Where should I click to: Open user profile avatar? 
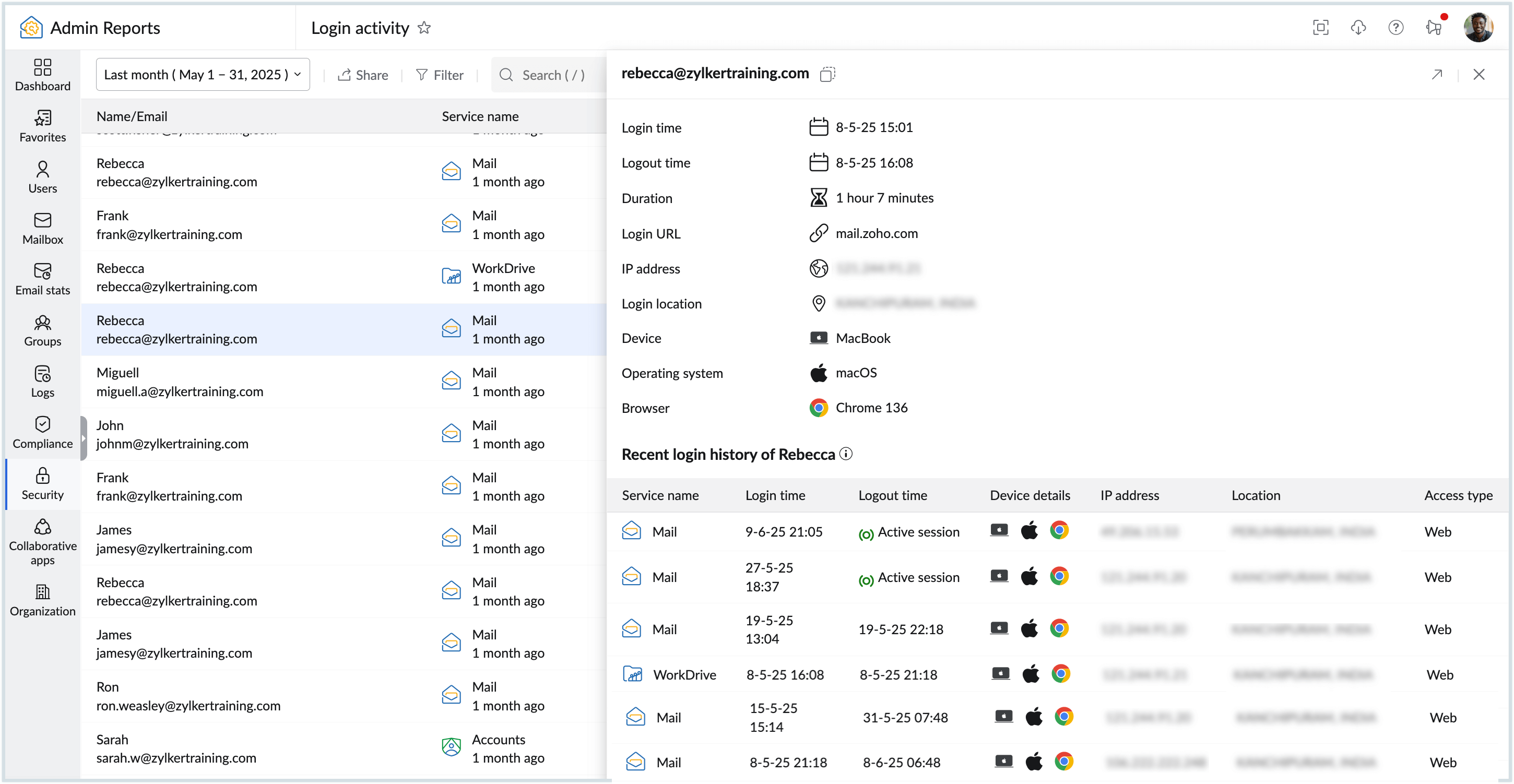click(1477, 28)
